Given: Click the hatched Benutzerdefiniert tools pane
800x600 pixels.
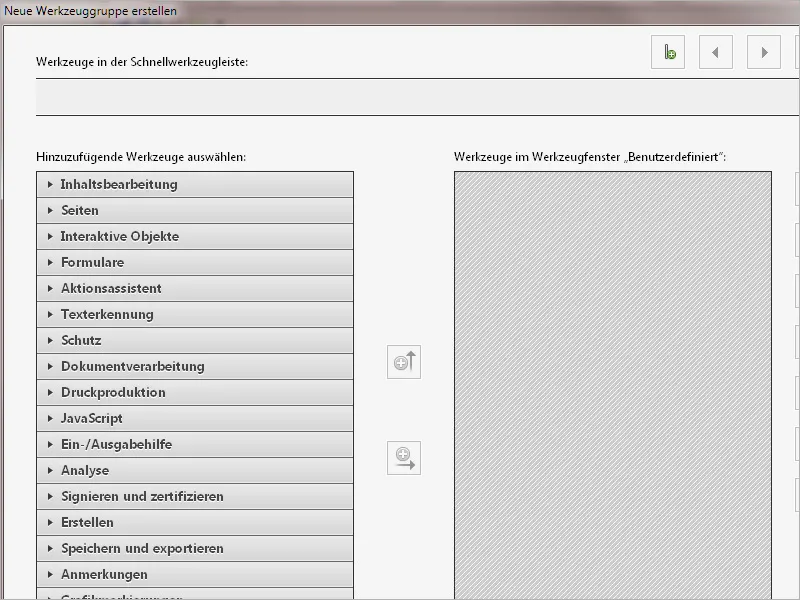Looking at the screenshot, I should pyautogui.click(x=613, y=385).
